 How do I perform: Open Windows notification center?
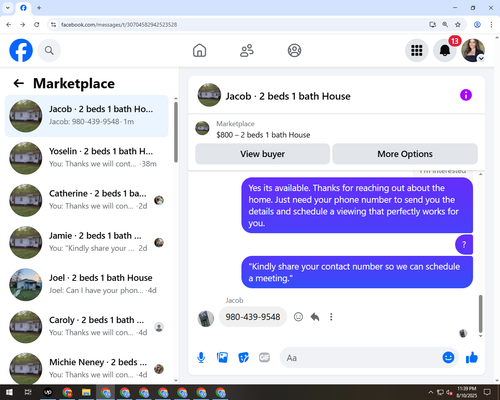[x=487, y=392]
